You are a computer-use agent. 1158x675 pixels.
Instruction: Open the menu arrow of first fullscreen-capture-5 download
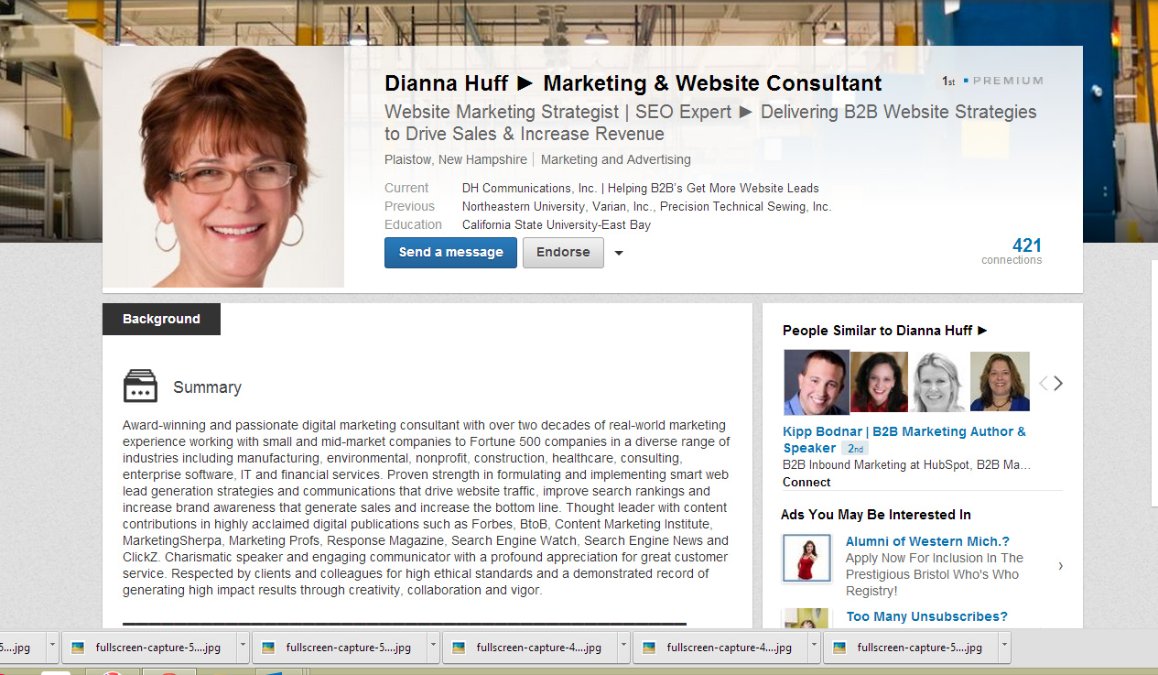pyautogui.click(x=242, y=645)
